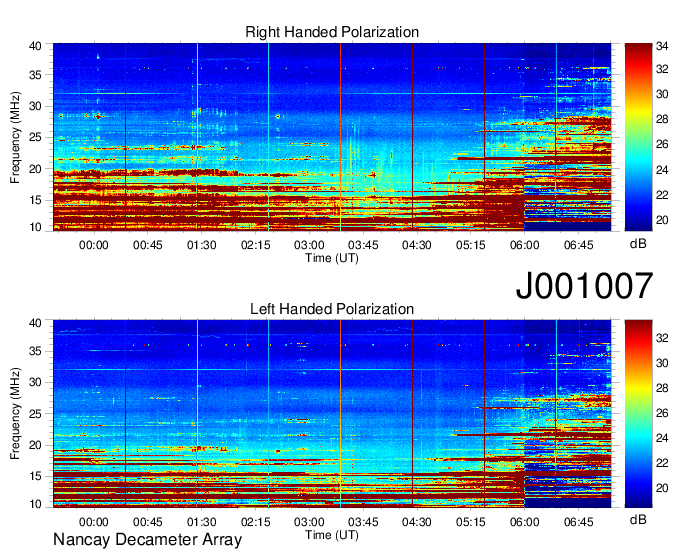Click the 'Right Handed Polarization' plot title
The image size is (680, 552).
[x=332, y=32]
